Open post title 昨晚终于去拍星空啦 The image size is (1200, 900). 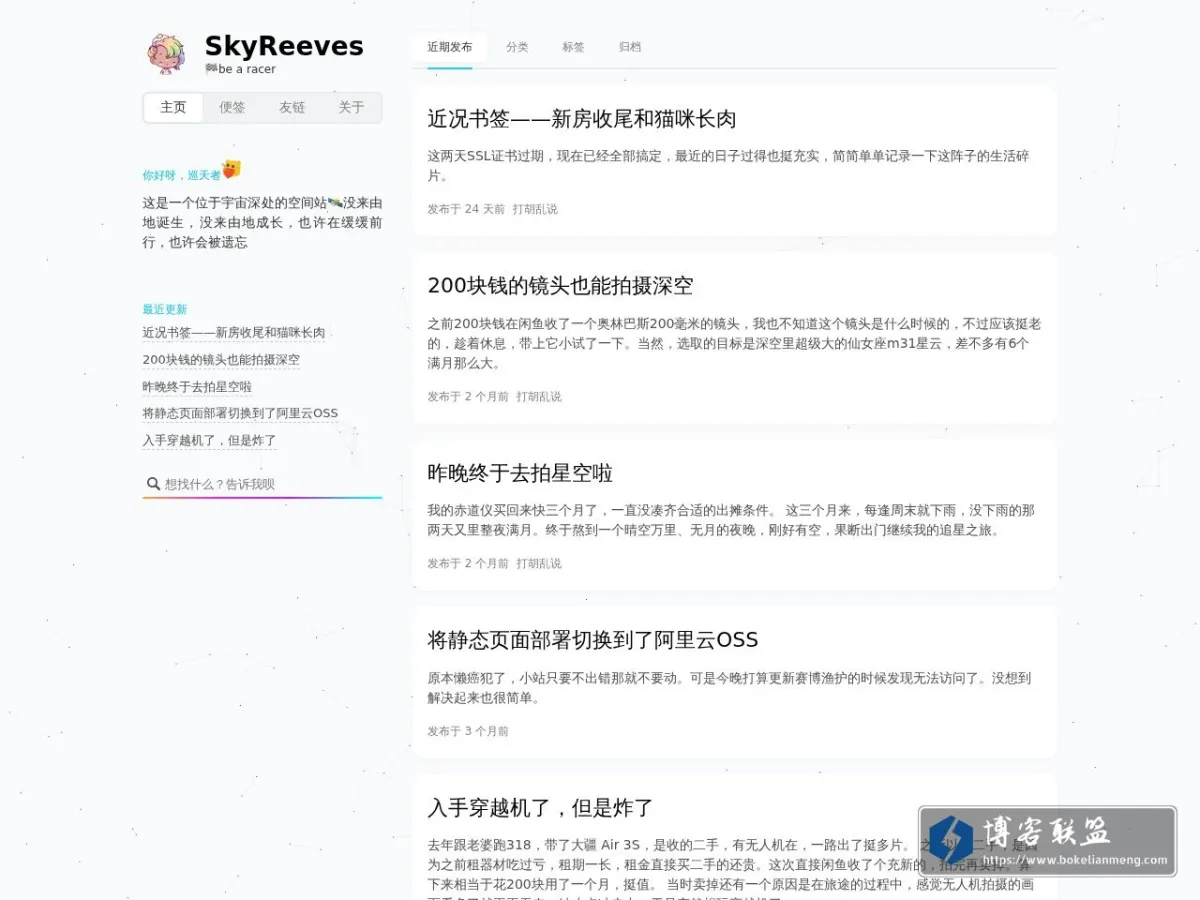point(520,473)
